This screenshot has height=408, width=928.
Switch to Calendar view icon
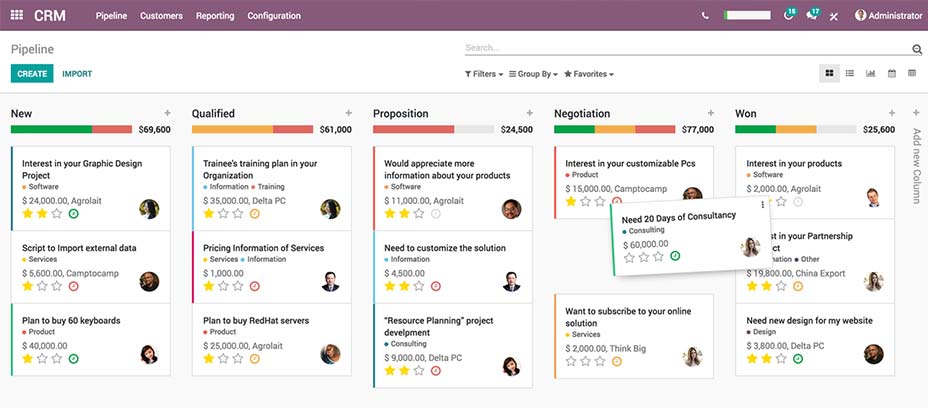click(x=892, y=73)
